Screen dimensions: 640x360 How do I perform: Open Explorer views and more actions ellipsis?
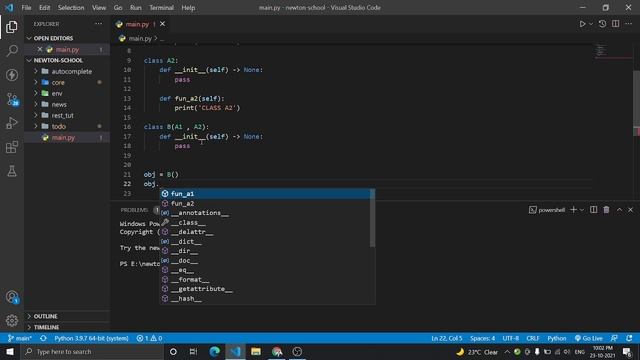[98, 24]
